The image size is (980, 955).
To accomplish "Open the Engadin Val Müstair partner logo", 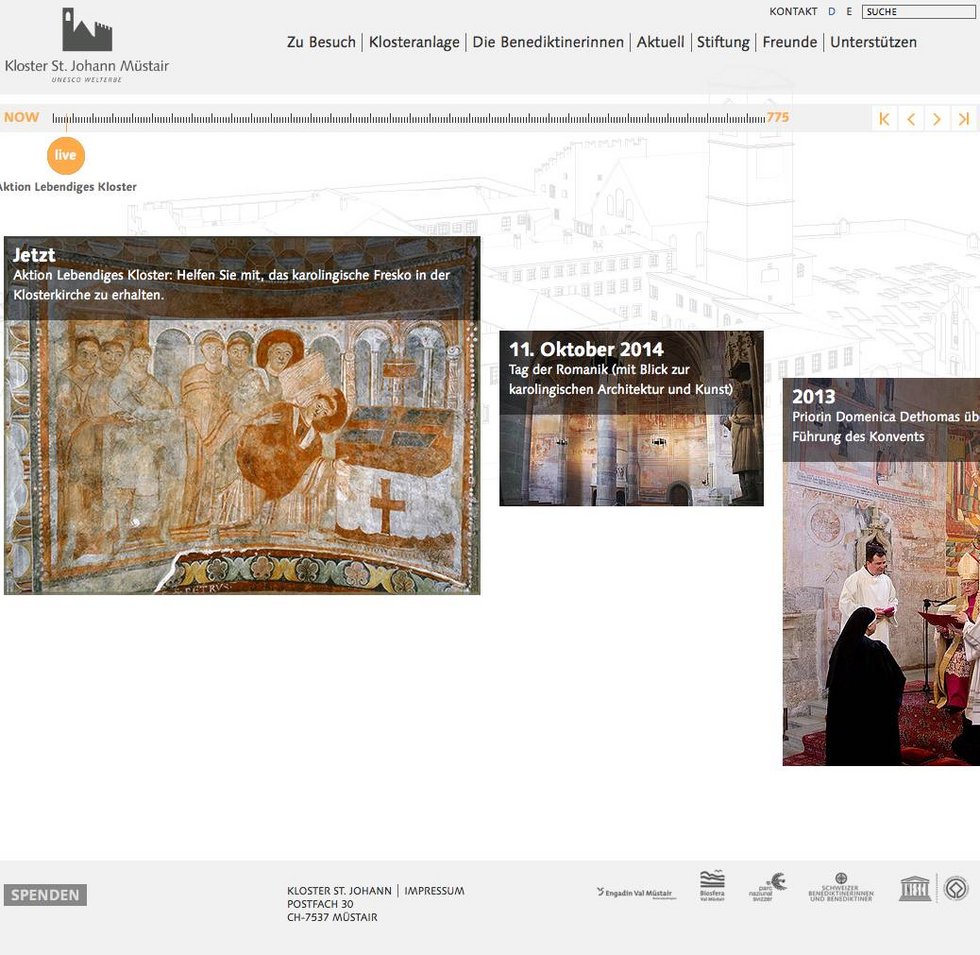I will point(636,893).
